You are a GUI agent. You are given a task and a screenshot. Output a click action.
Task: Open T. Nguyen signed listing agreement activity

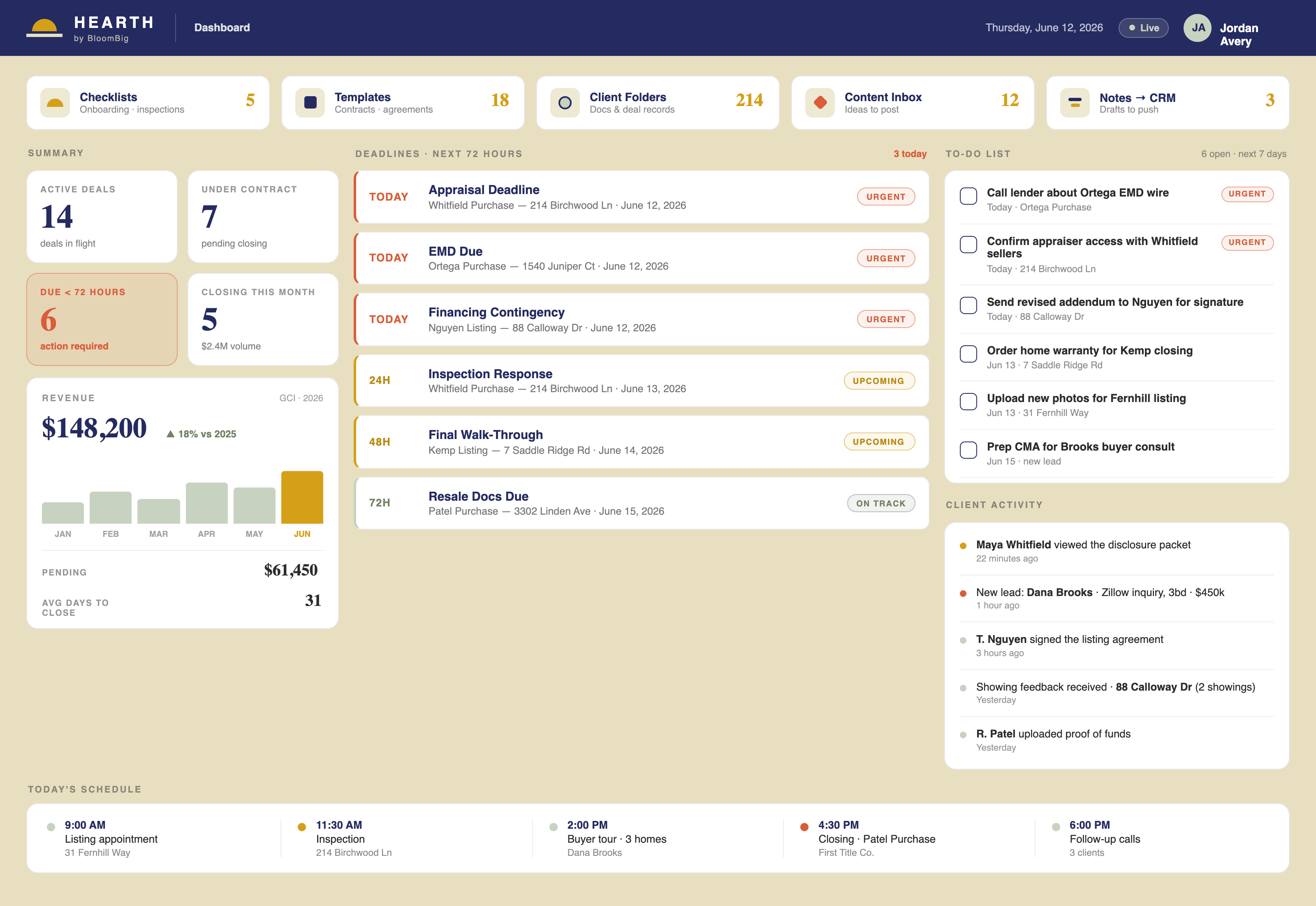pyautogui.click(x=1117, y=645)
